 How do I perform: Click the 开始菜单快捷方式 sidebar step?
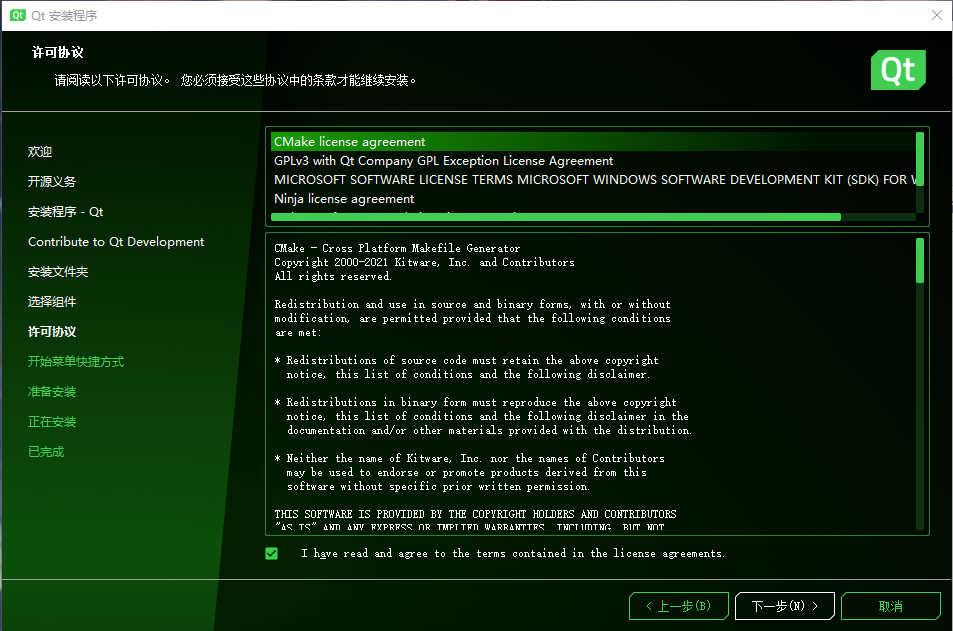click(x=76, y=362)
